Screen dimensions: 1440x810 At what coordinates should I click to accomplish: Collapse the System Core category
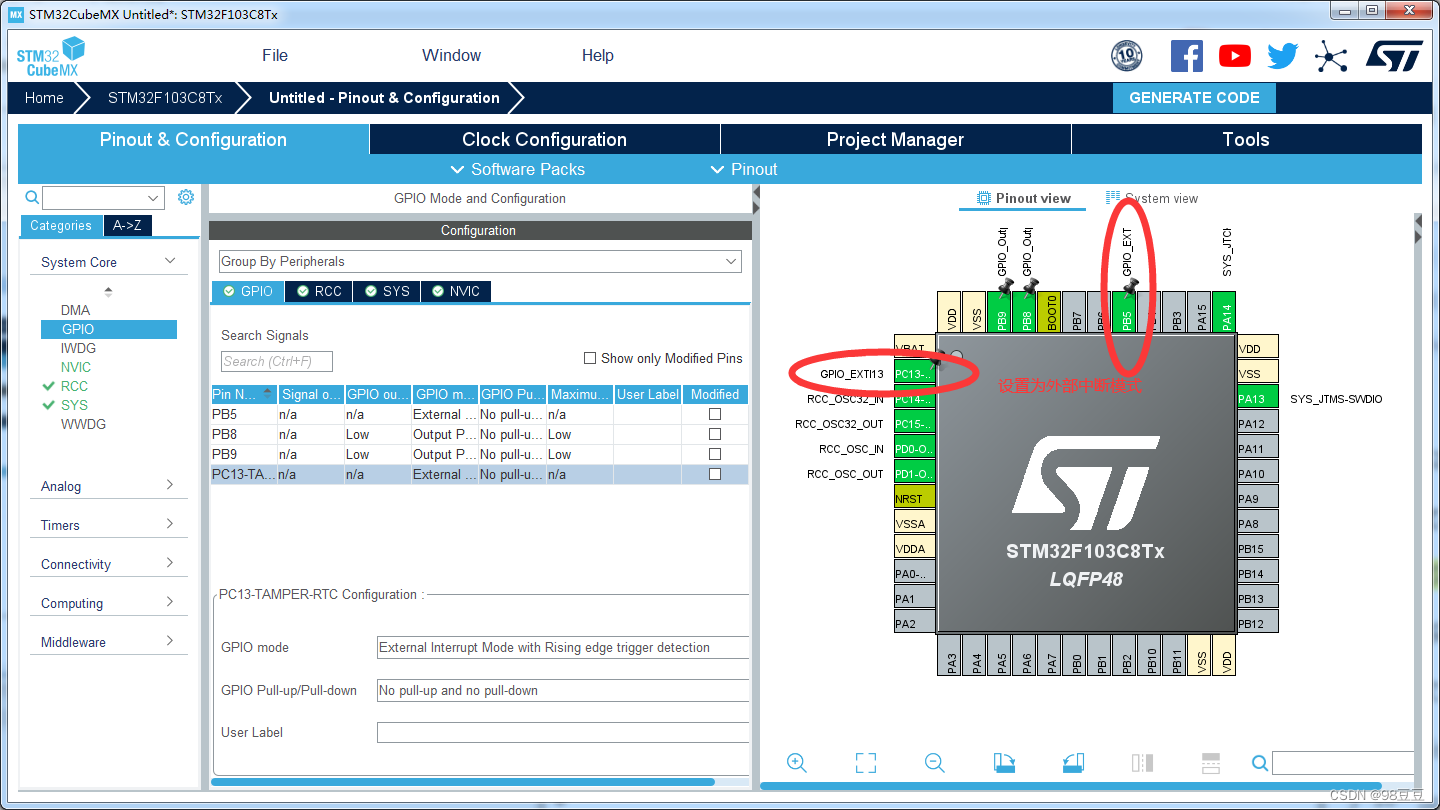click(170, 261)
